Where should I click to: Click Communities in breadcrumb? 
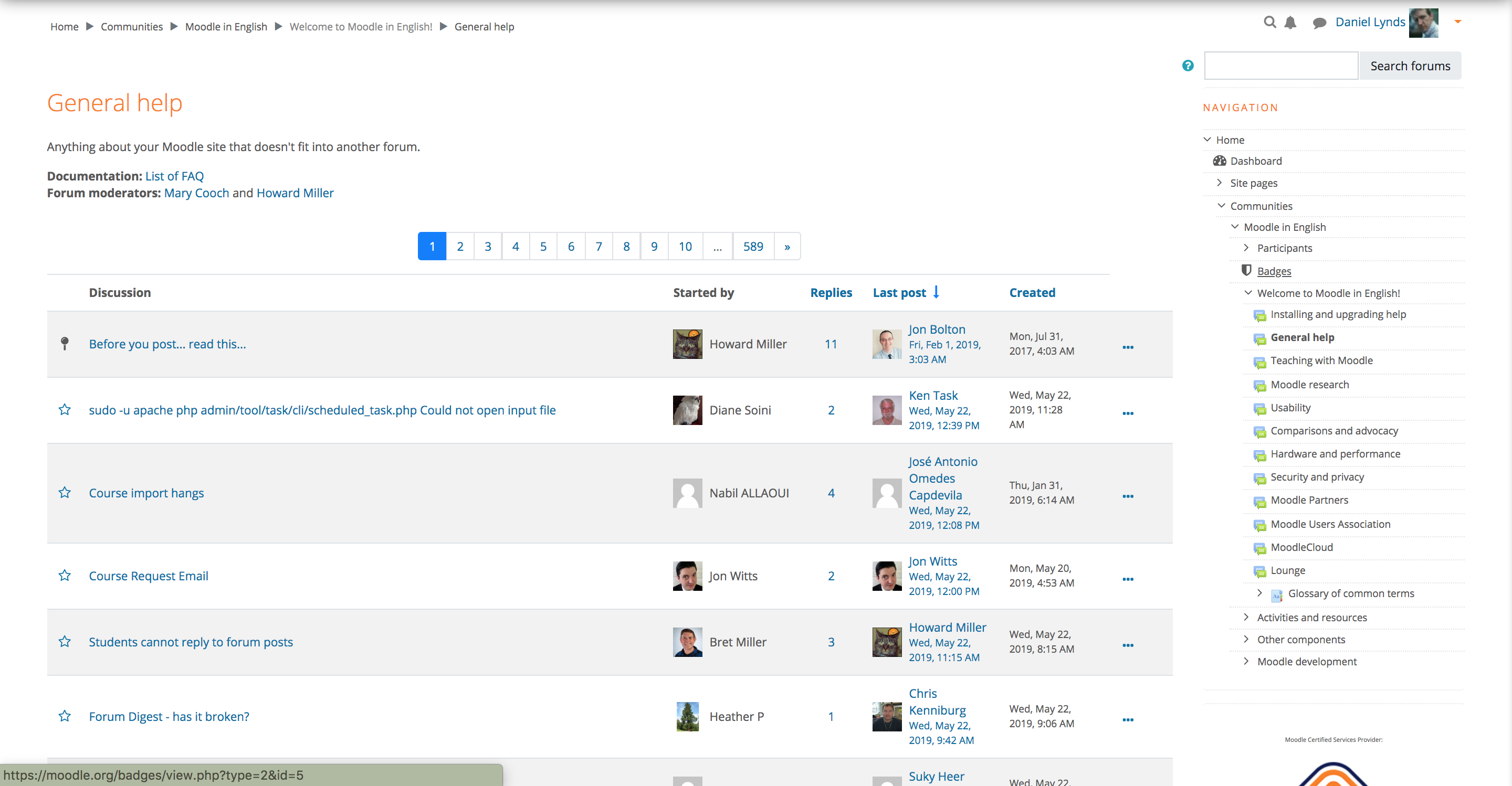pos(131,26)
